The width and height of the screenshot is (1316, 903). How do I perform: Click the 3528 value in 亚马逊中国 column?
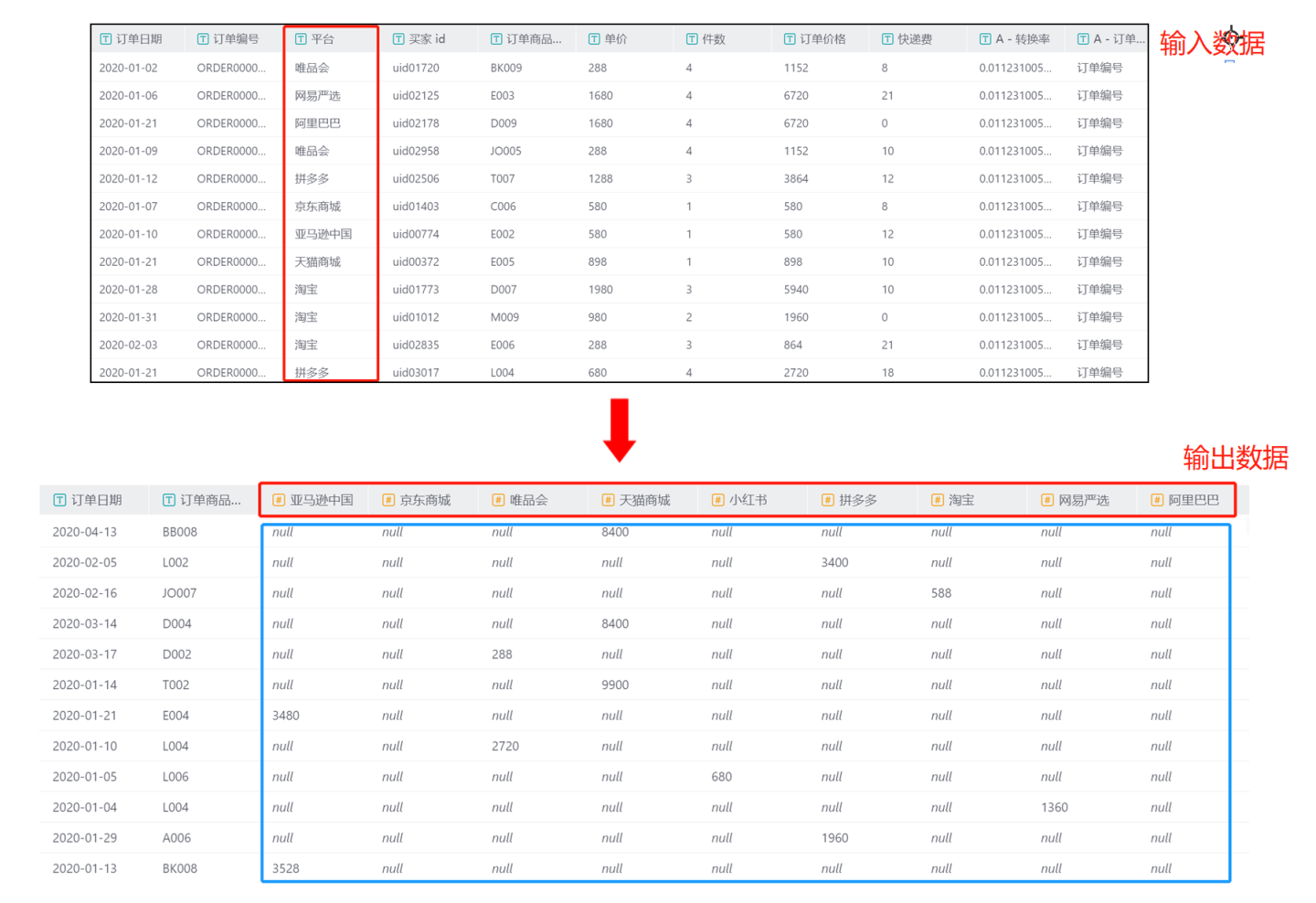point(285,868)
